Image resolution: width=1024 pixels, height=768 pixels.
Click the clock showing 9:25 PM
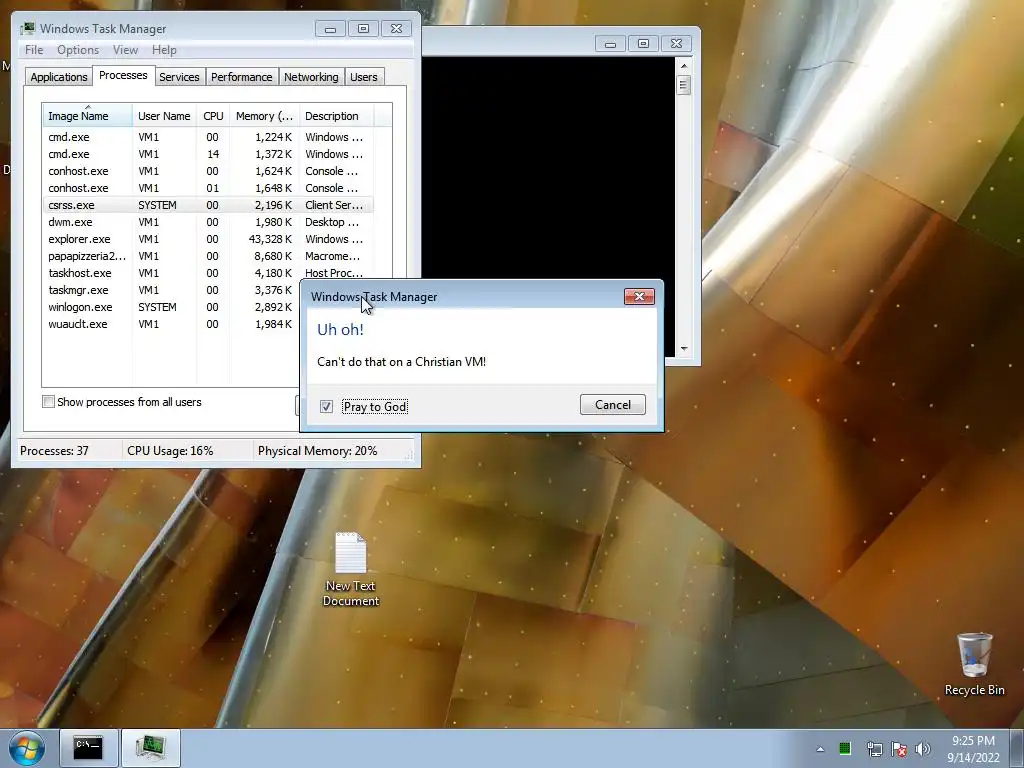973,749
